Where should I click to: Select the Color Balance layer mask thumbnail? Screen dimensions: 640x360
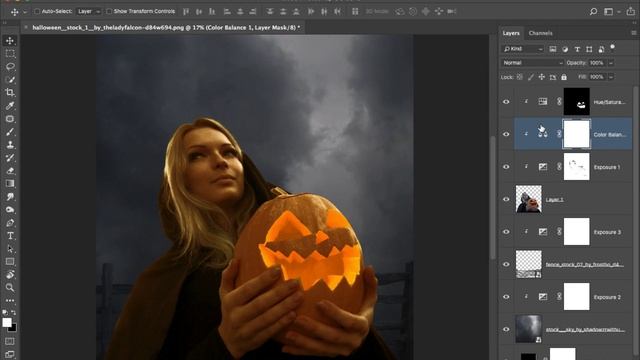tap(576, 134)
